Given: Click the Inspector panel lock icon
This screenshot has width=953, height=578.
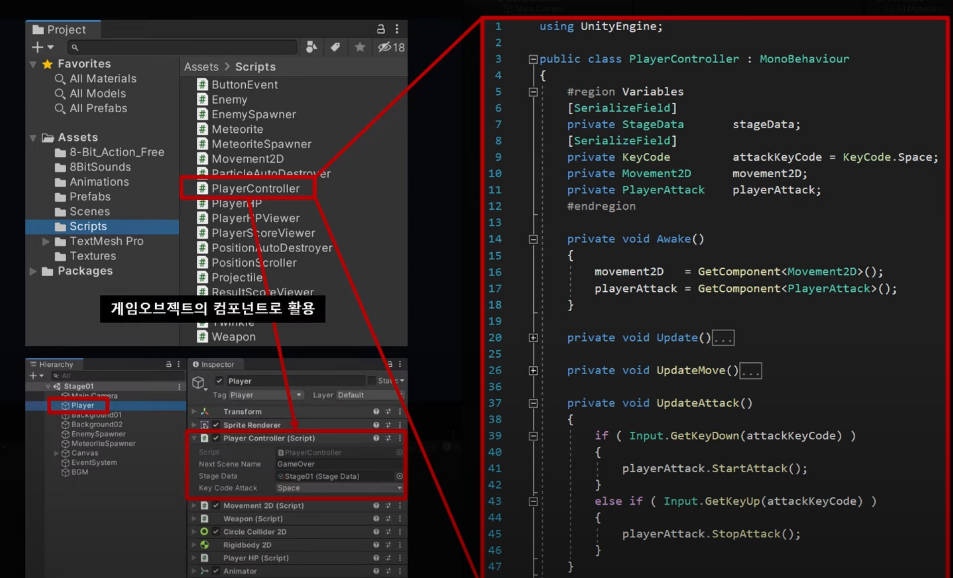Looking at the screenshot, I should point(390,364).
